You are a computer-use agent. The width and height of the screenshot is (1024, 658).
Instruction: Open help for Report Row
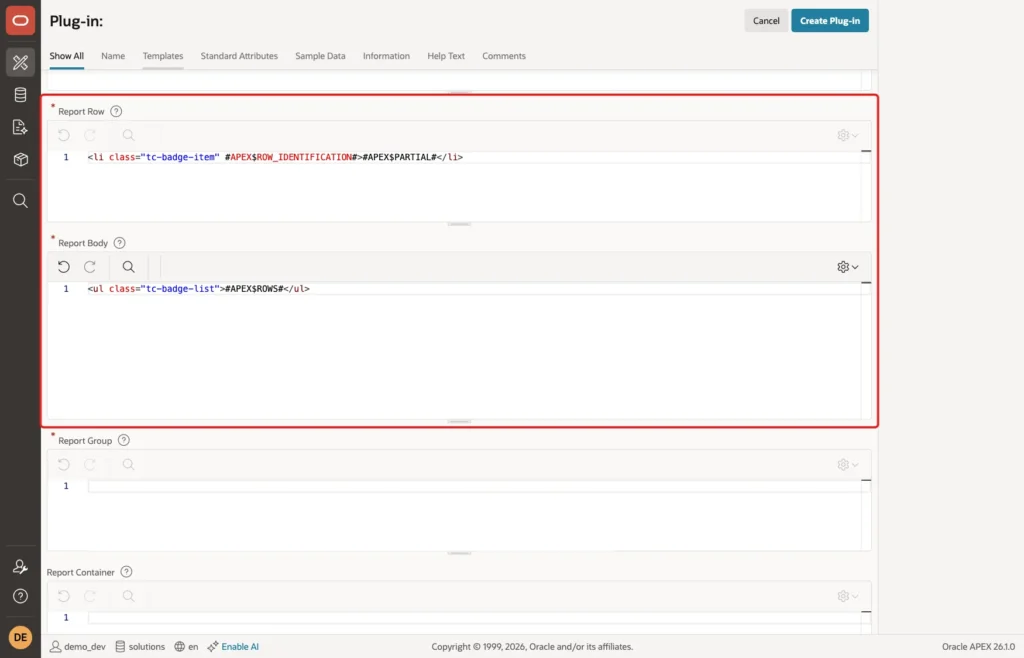(x=116, y=112)
